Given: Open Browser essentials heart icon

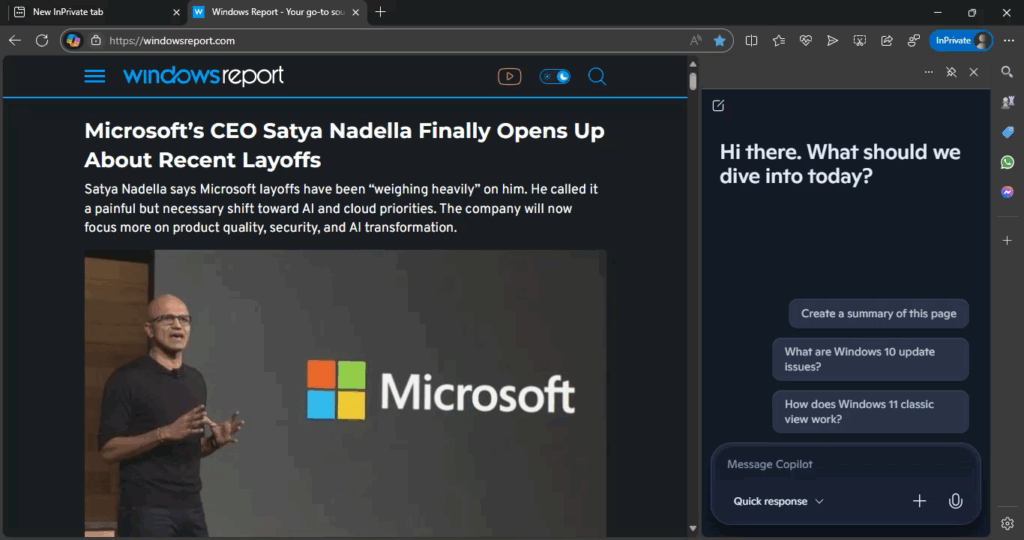Looking at the screenshot, I should [x=806, y=40].
